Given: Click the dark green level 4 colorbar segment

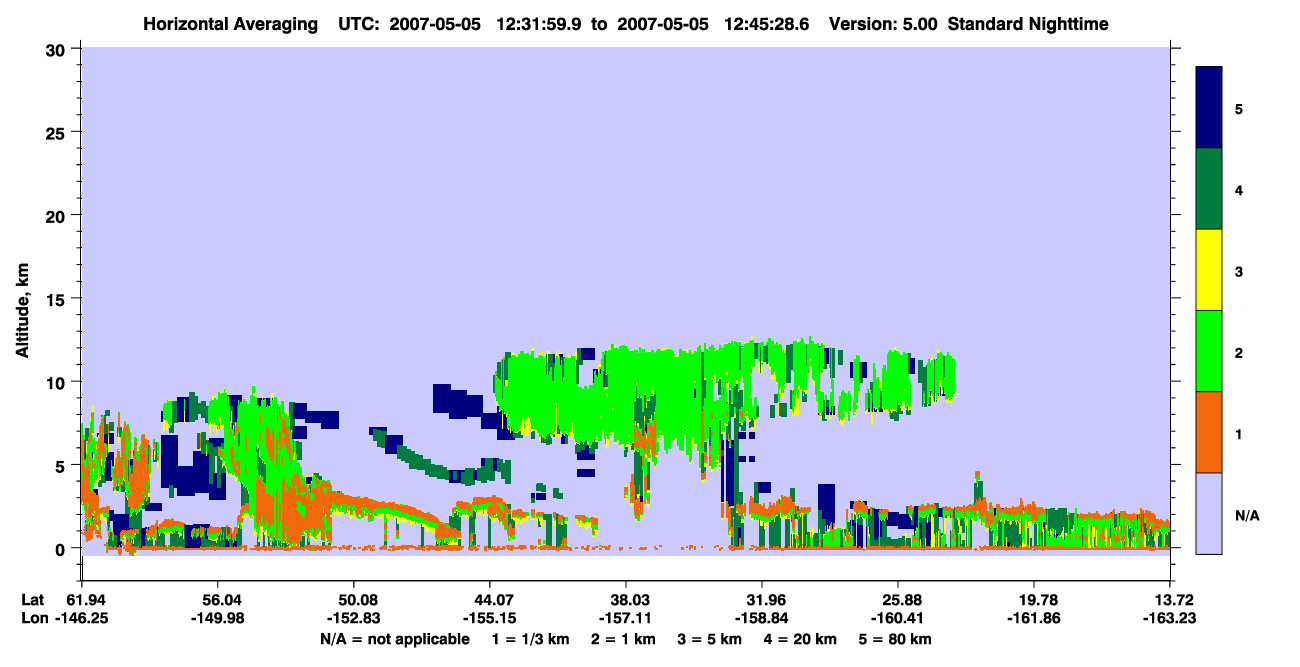Looking at the screenshot, I should 1209,189.
